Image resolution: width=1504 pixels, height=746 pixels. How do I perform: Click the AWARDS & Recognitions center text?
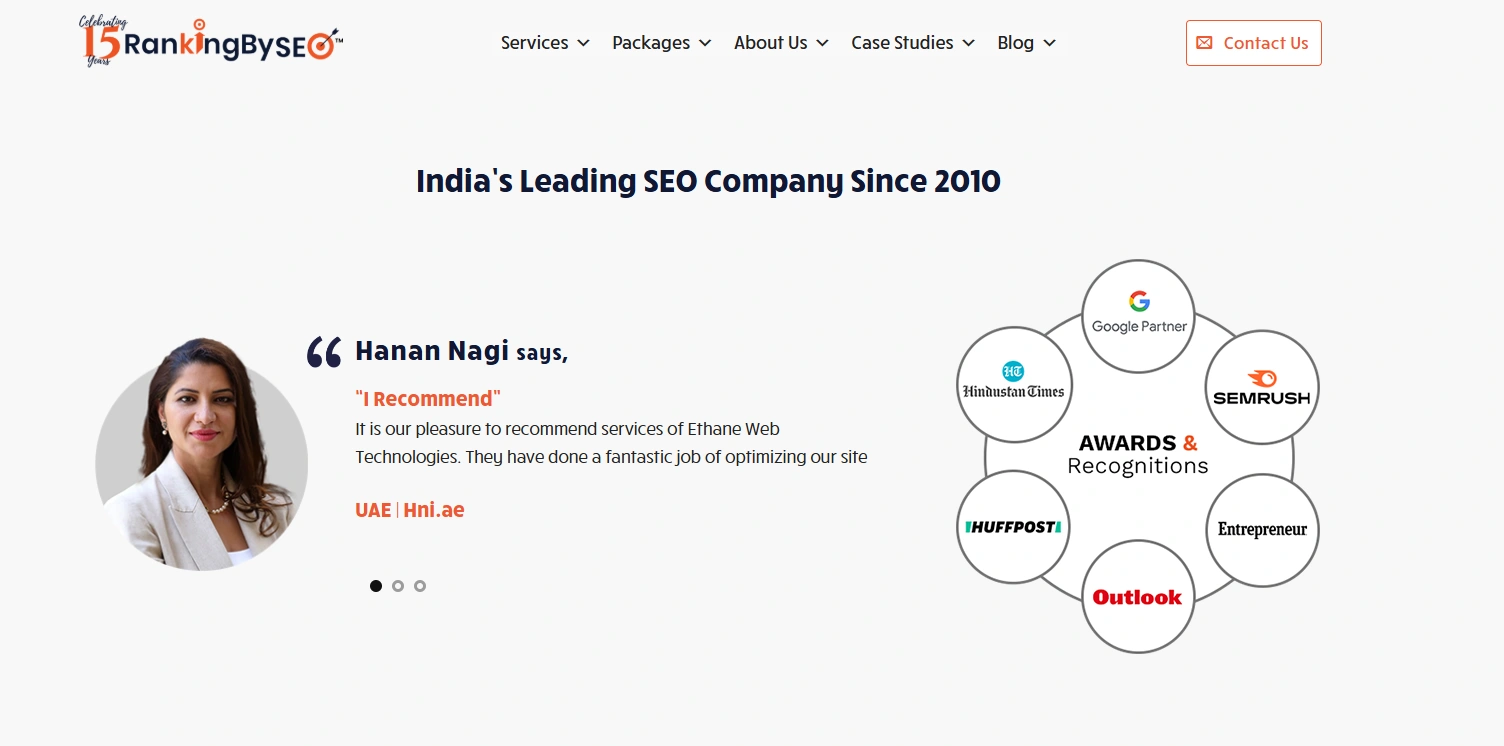pos(1138,454)
